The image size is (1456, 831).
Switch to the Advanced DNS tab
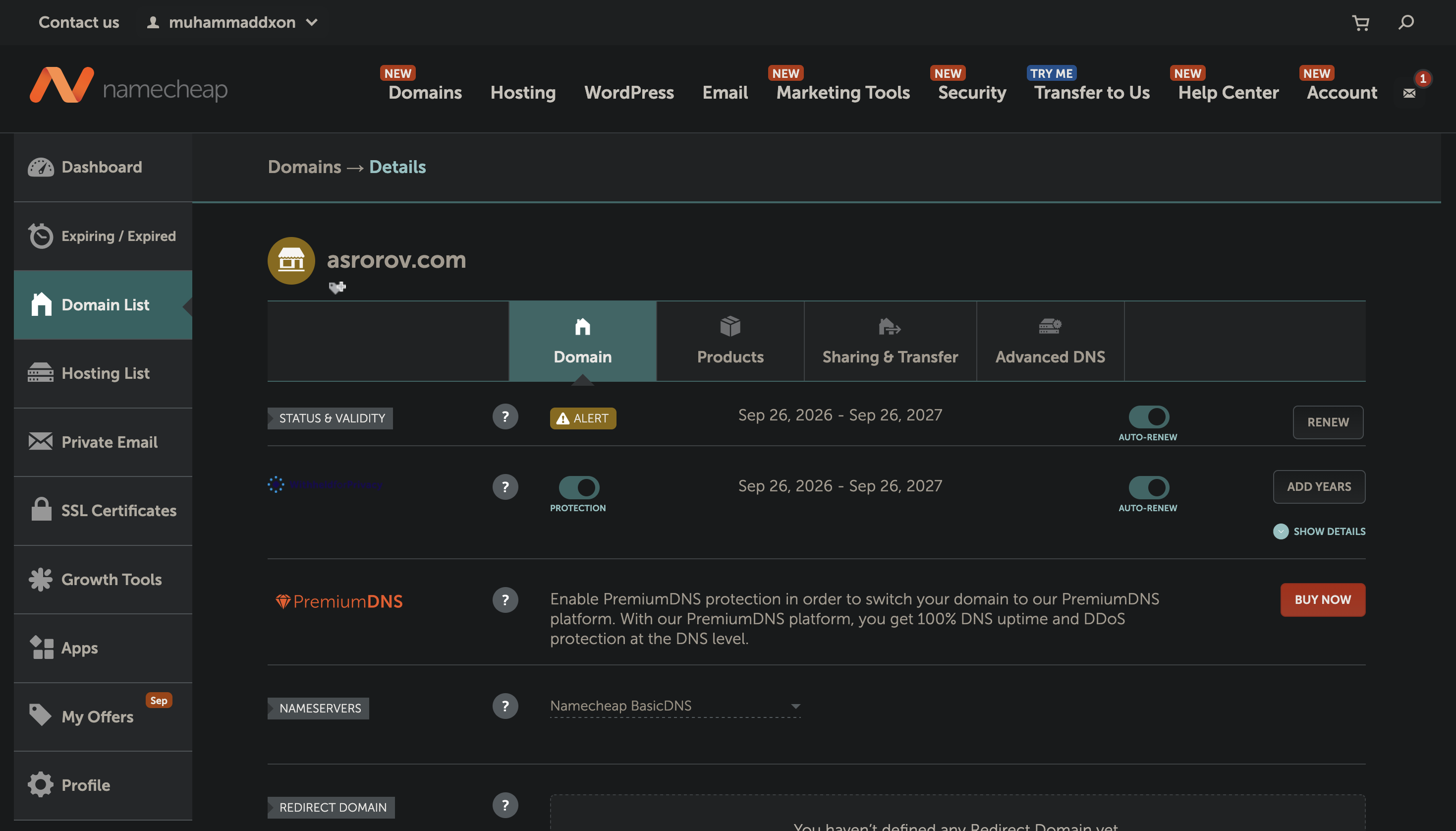(1050, 341)
